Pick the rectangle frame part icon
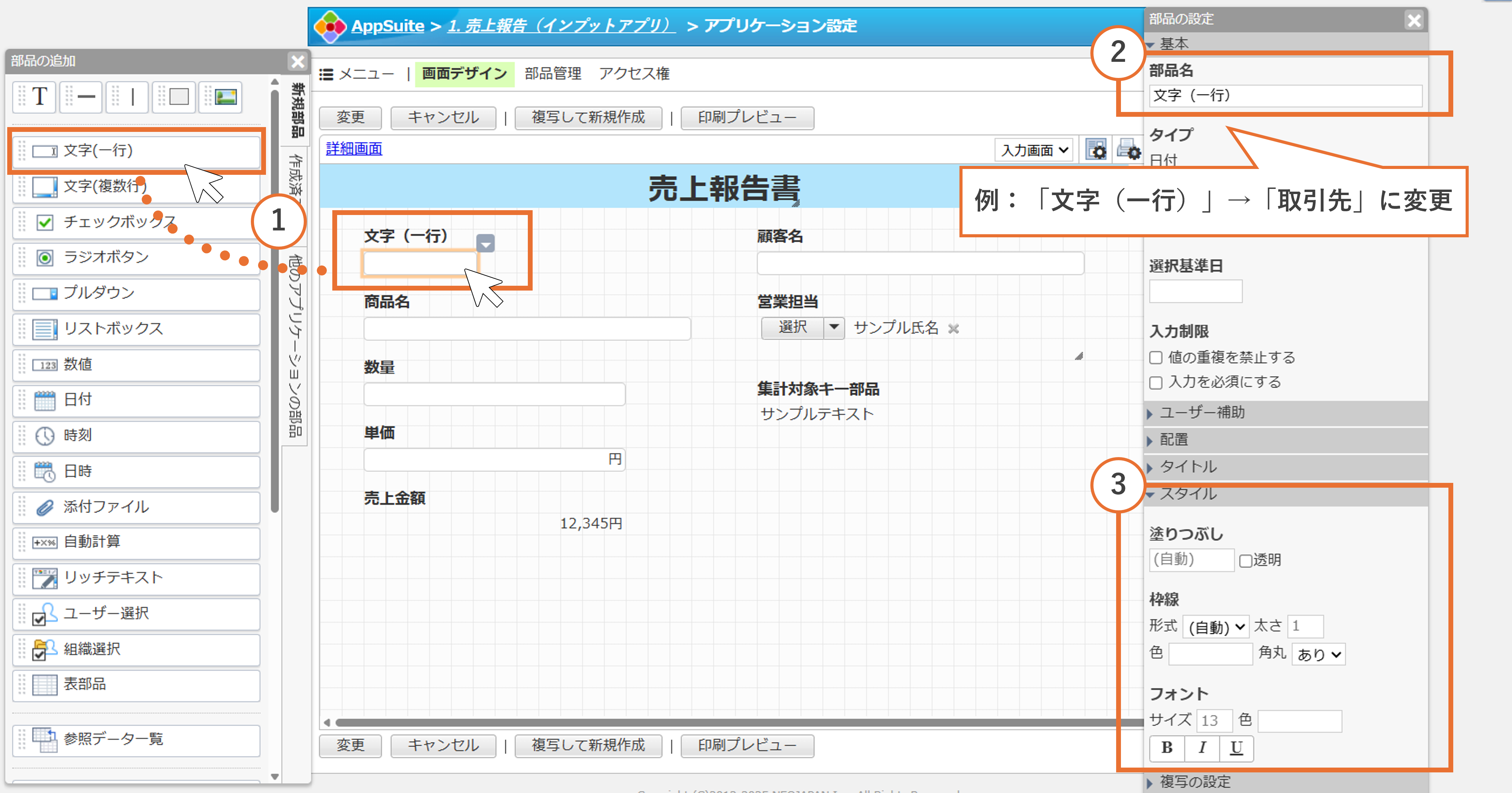 [x=178, y=96]
